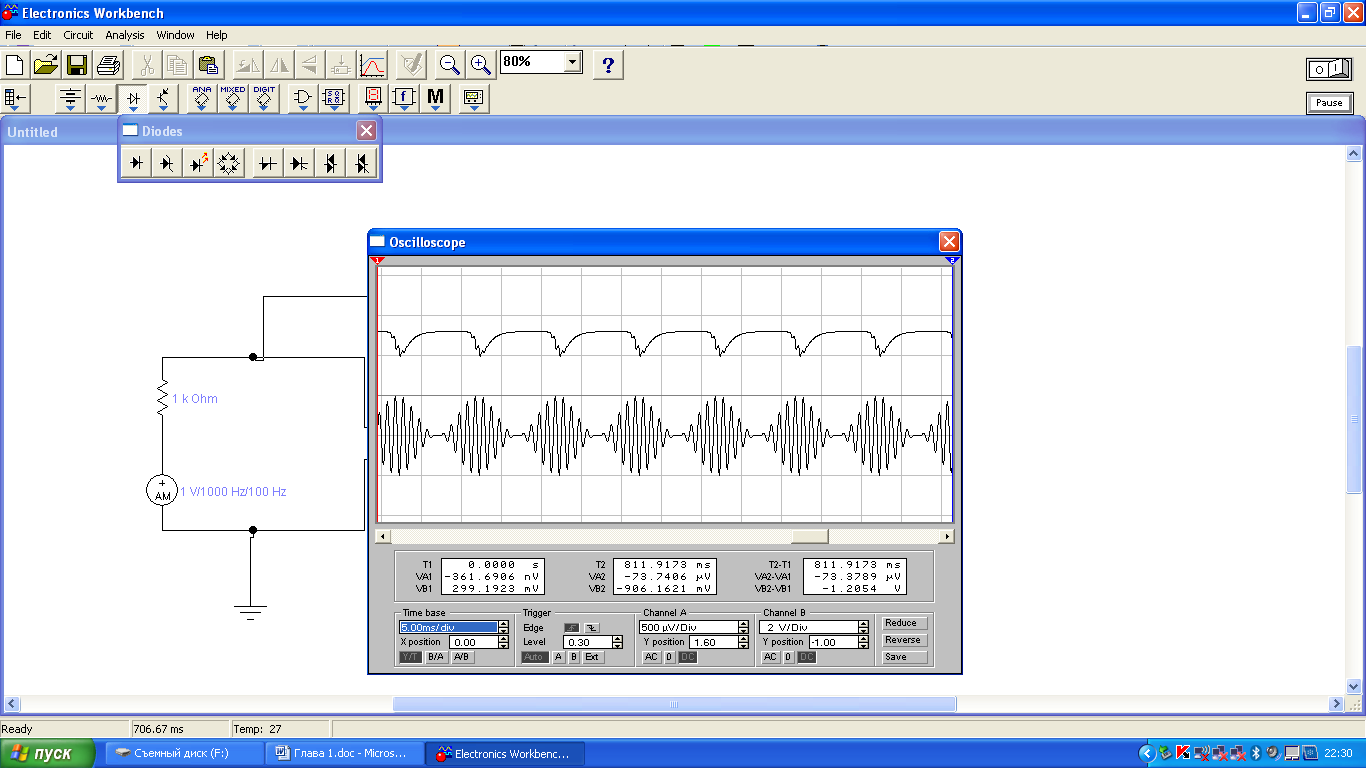Open the Circuit menu
Screen dimensions: 1366x768
(x=78, y=35)
